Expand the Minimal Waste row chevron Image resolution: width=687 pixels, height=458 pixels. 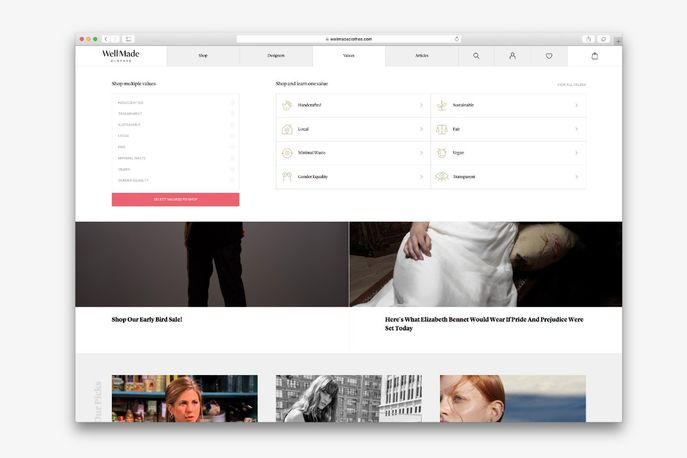[421, 153]
